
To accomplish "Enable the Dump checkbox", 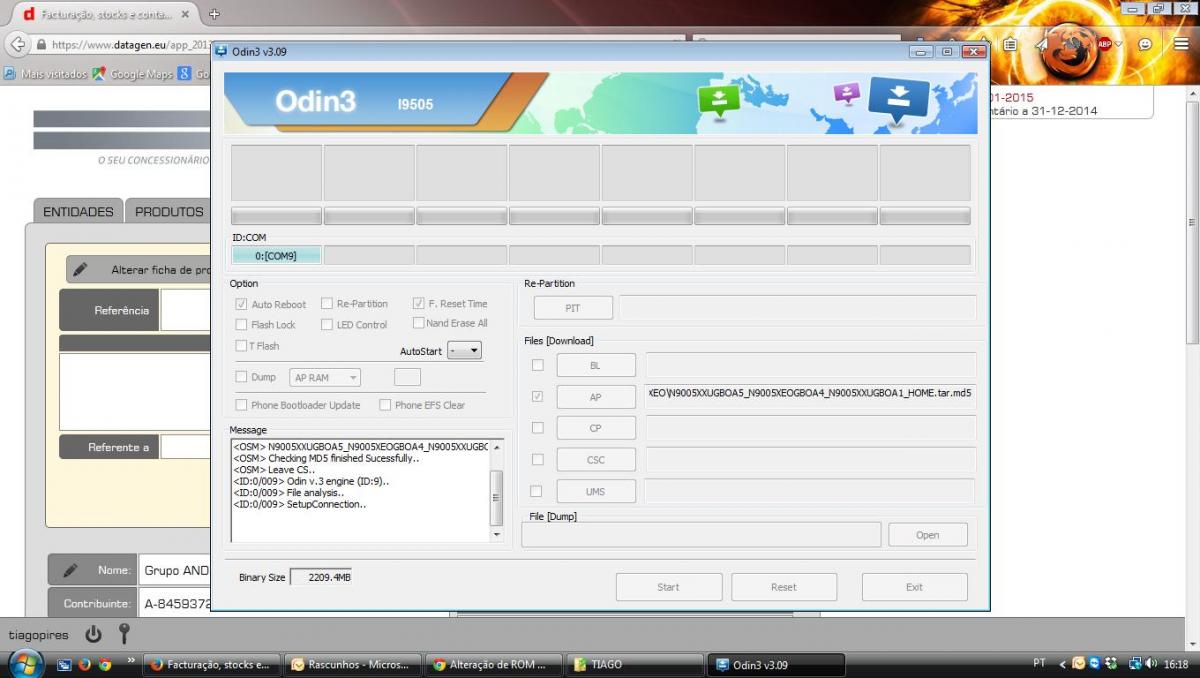I will tap(241, 377).
